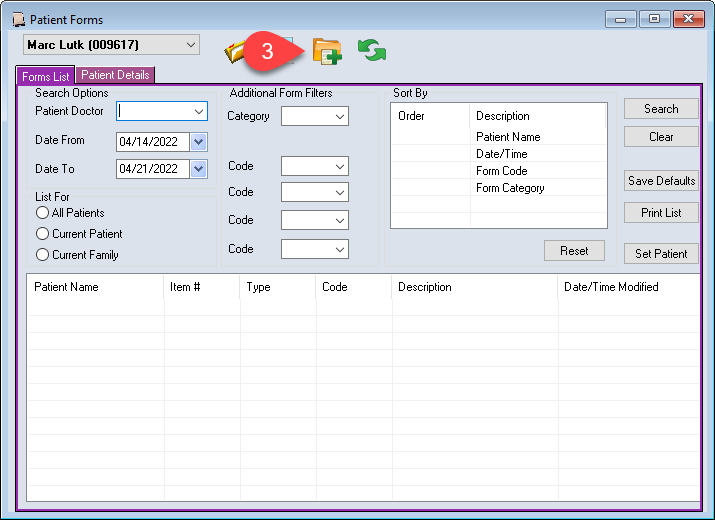Image resolution: width=715 pixels, height=520 pixels.
Task: Click the Search button
Action: click(x=661, y=109)
